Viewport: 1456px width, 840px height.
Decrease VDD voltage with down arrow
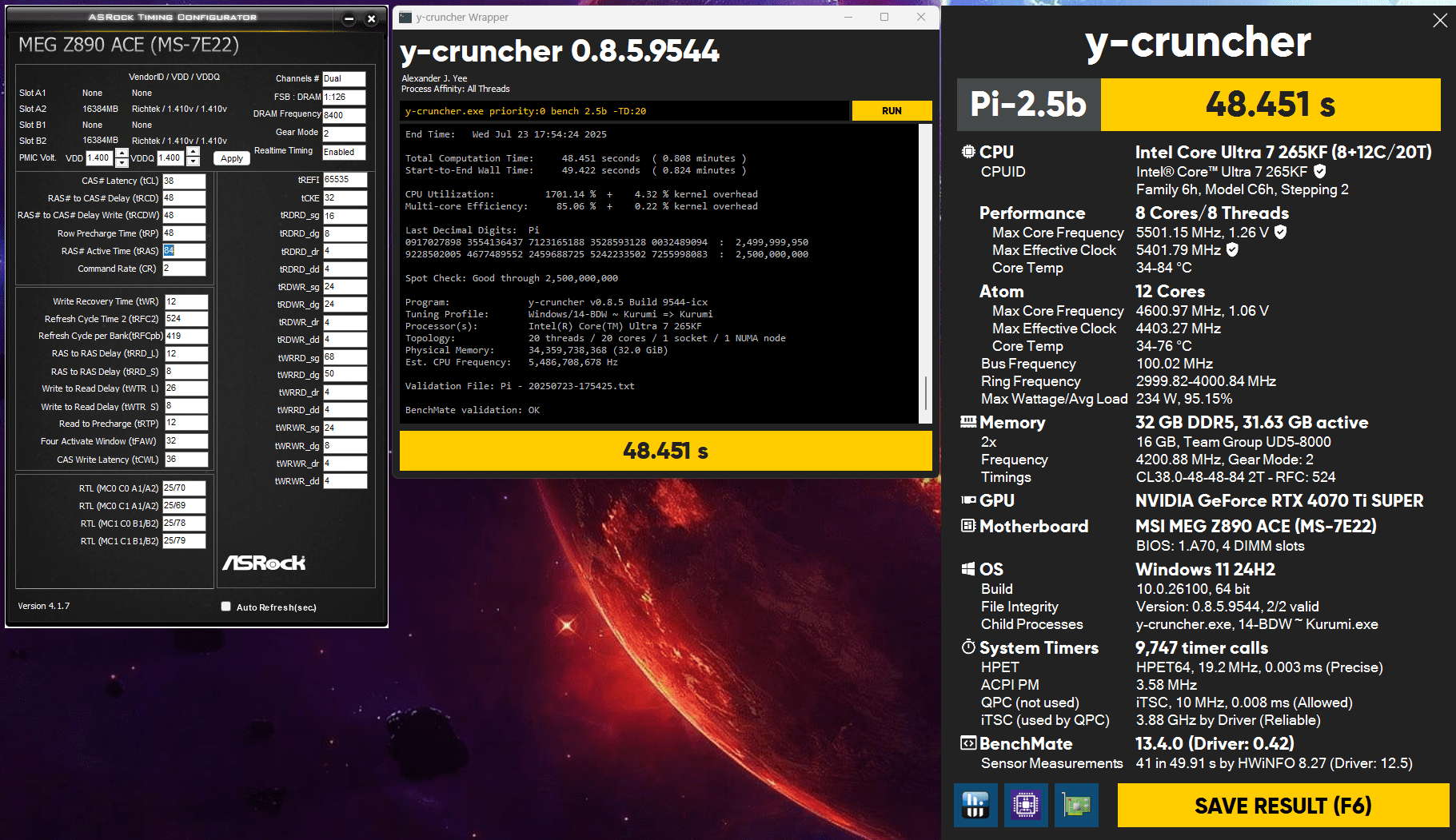tap(122, 162)
